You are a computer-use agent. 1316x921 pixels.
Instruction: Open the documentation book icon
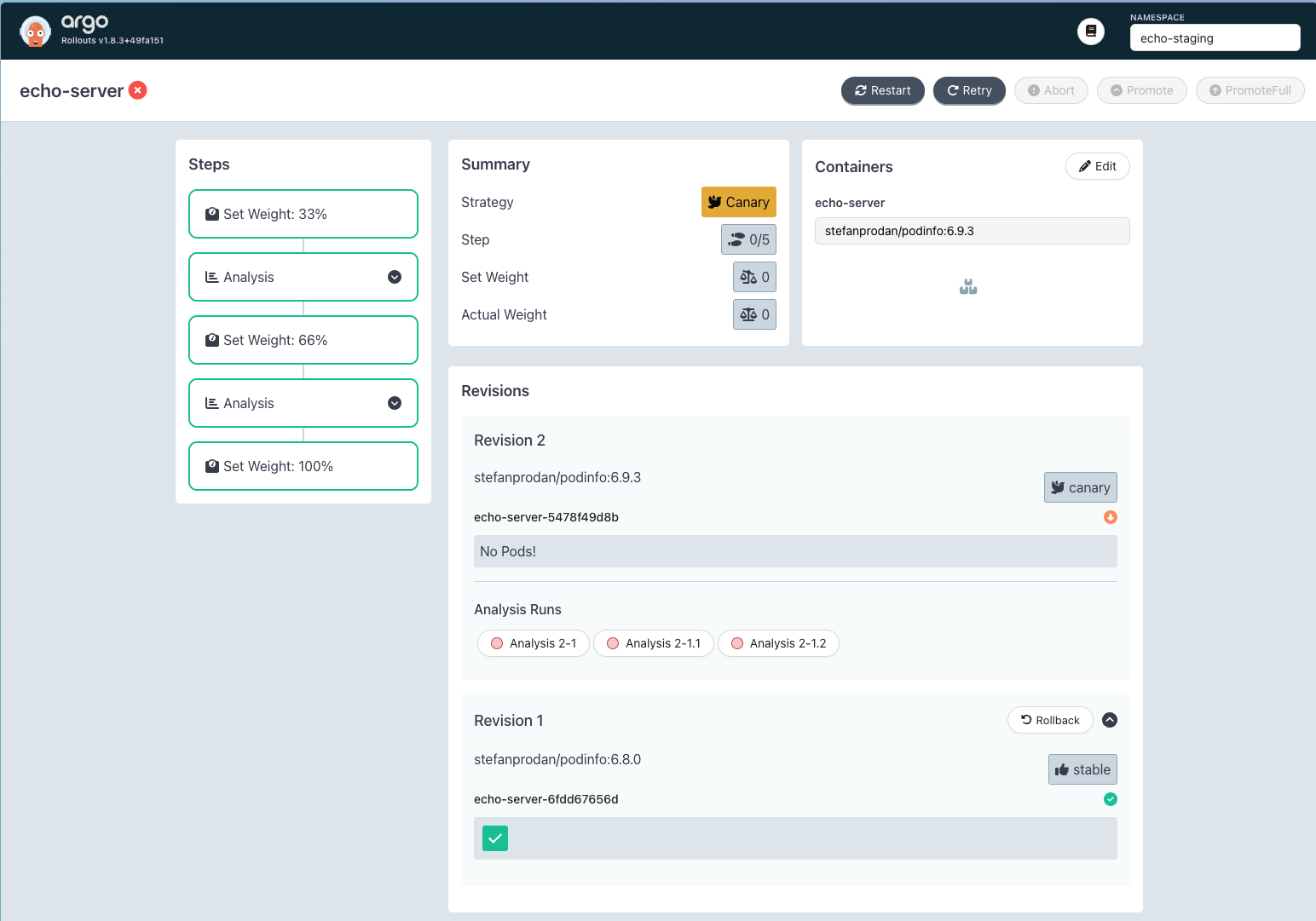pos(1090,32)
